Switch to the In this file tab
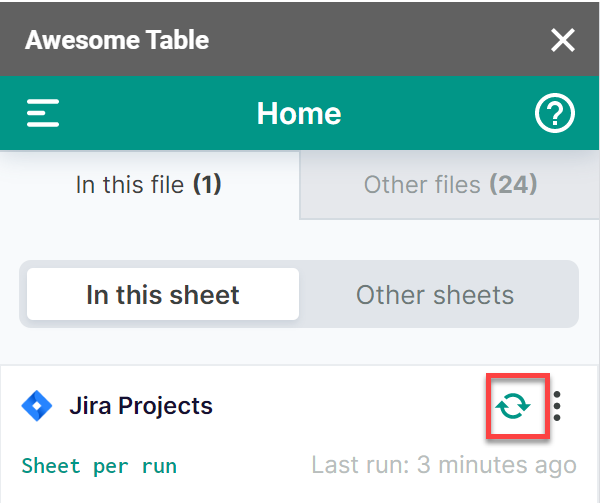The image size is (600, 503). [x=149, y=185]
